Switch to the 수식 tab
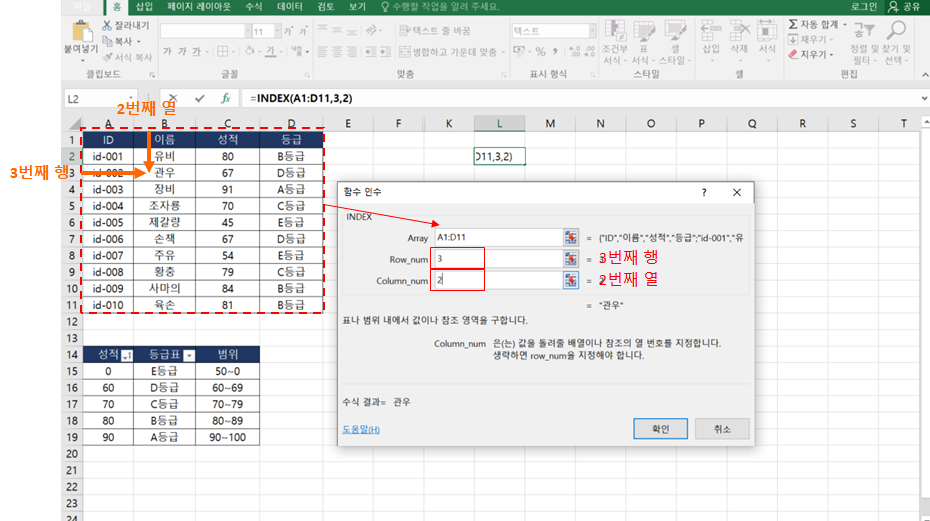930x521 pixels. pos(254,7)
